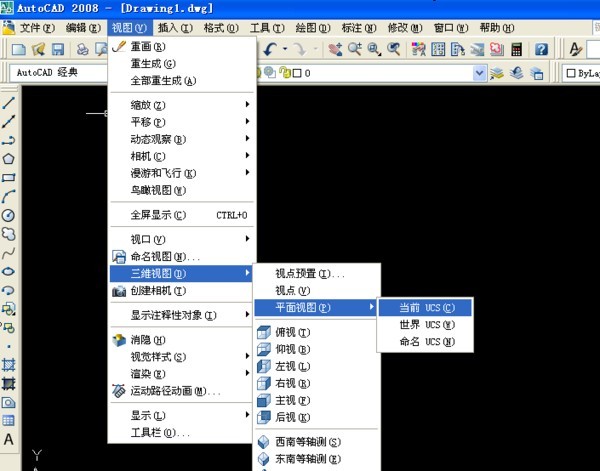Select the Circle draw tool
600x471 pixels.
(8, 215)
